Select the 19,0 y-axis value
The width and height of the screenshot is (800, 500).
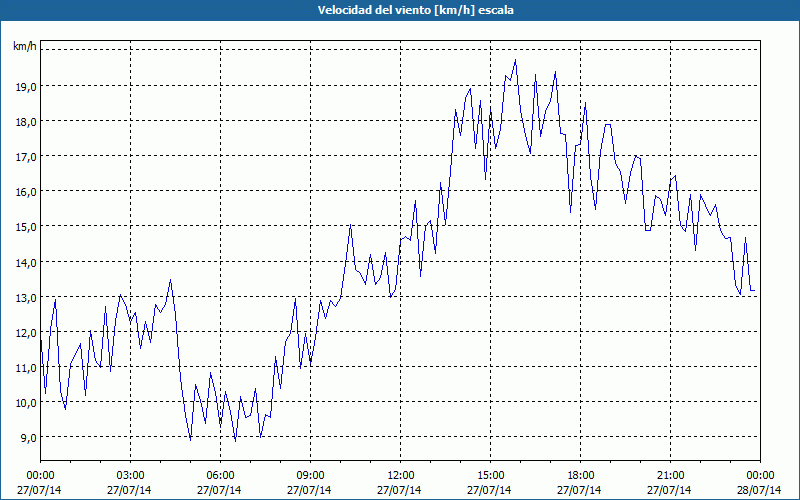tap(26, 87)
